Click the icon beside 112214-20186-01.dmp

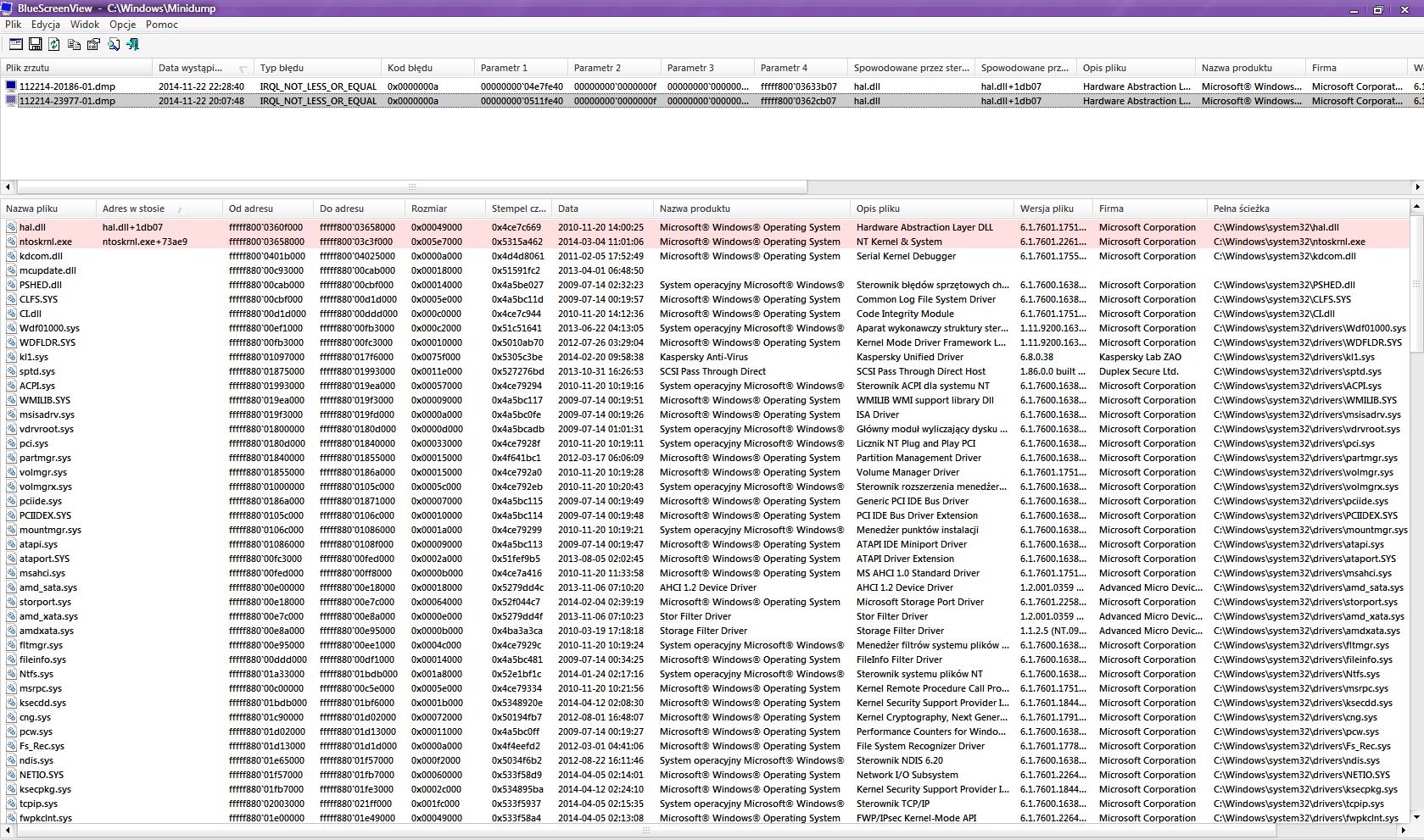pos(11,86)
